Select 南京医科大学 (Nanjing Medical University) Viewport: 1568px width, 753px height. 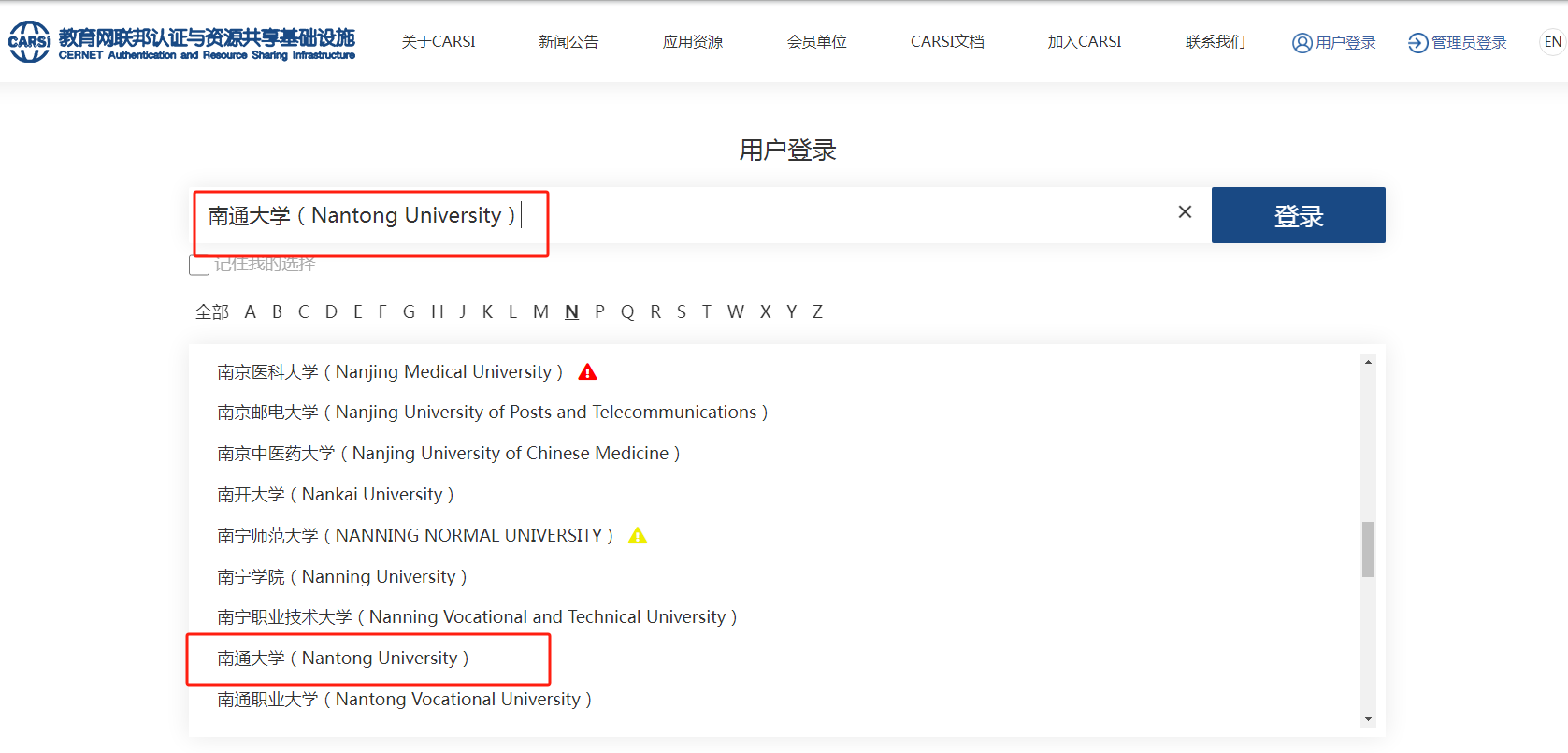pos(390,372)
